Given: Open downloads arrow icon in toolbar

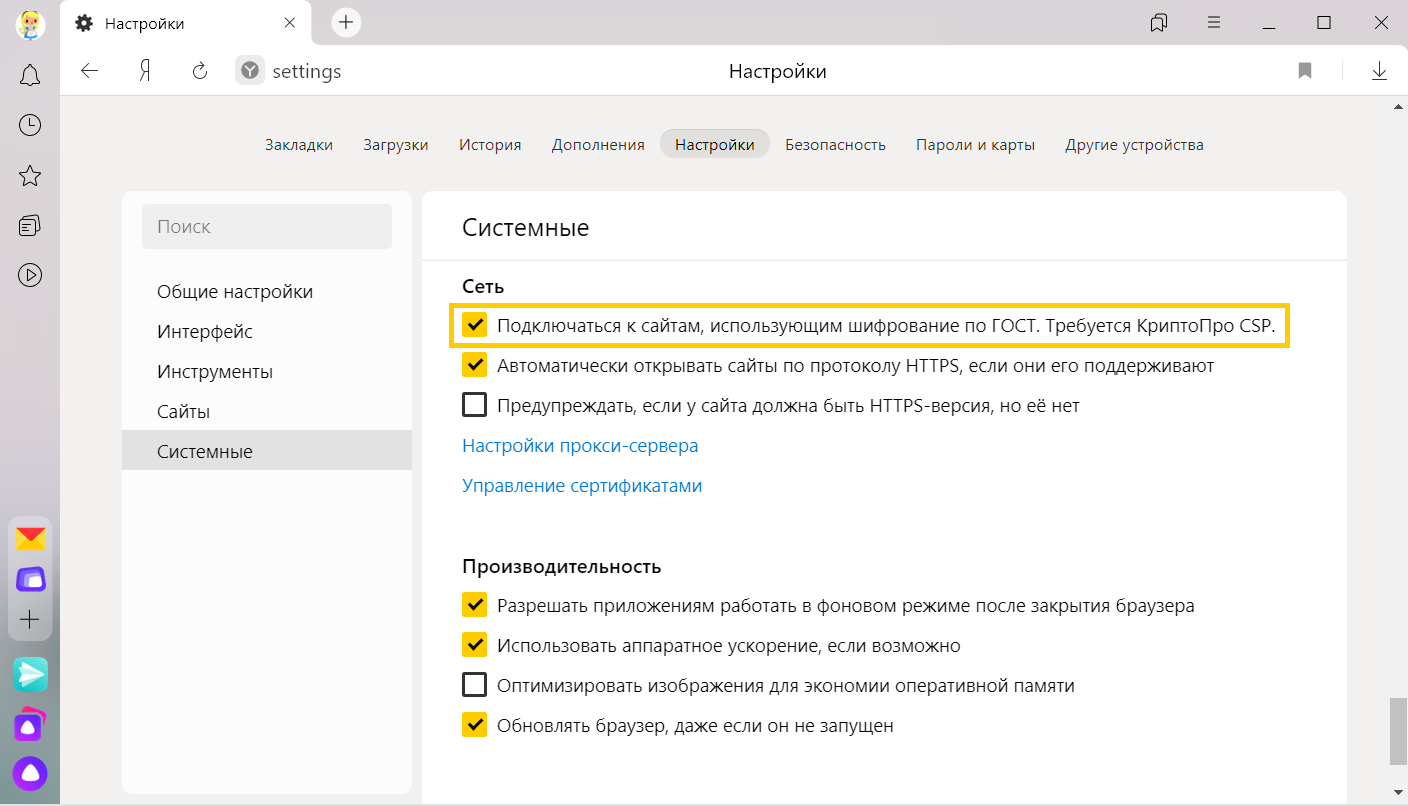Looking at the screenshot, I should [x=1379, y=71].
